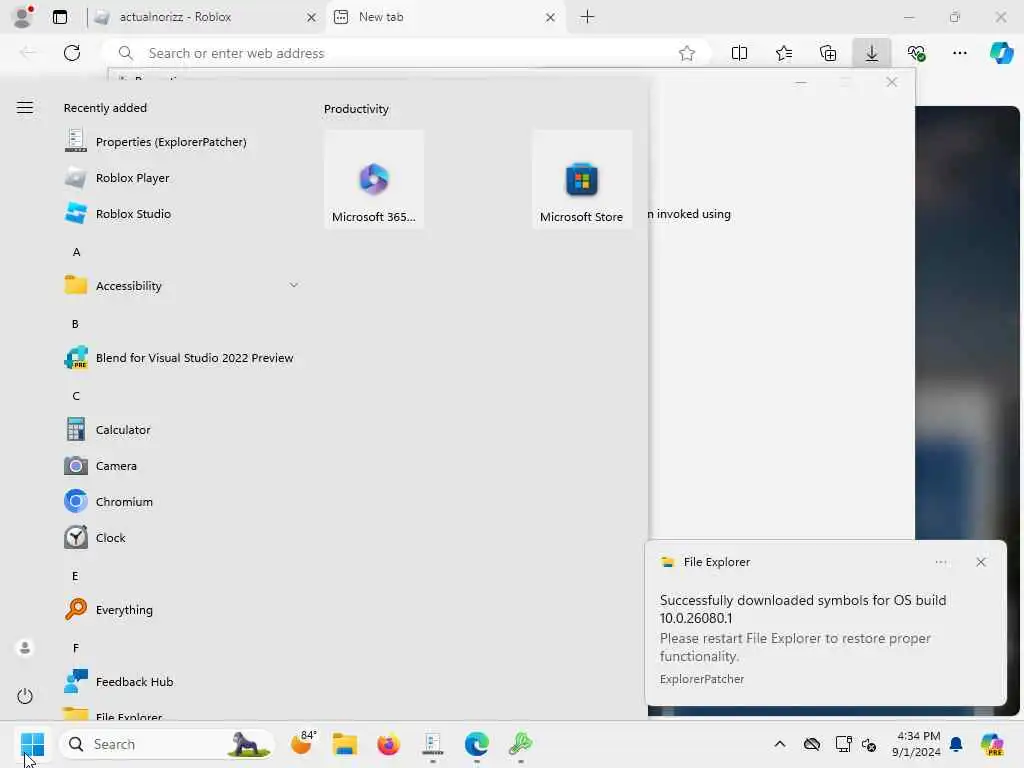Open File Explorer from the taskbar
Image resolution: width=1024 pixels, height=768 pixels.
[x=345, y=744]
